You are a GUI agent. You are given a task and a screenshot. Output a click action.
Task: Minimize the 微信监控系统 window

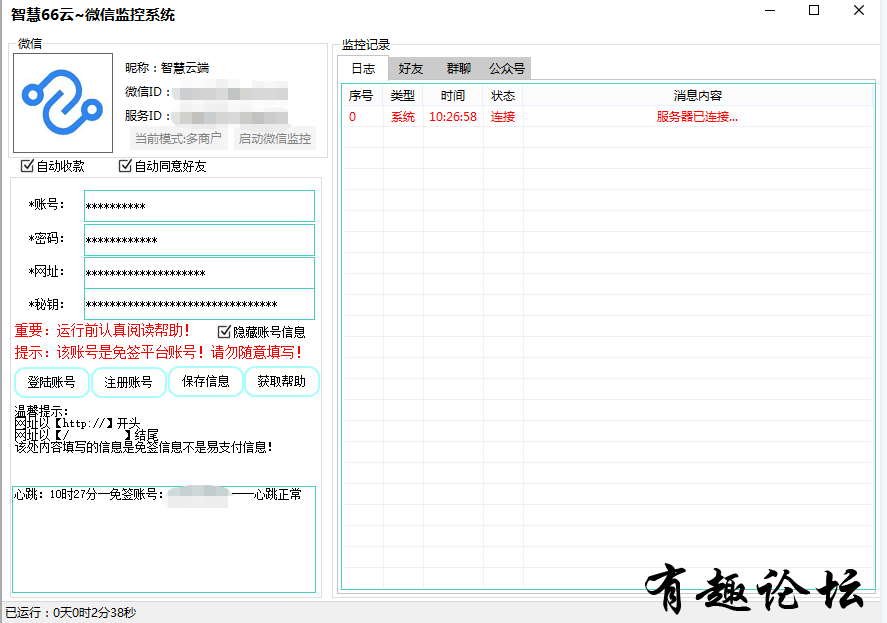tap(770, 10)
